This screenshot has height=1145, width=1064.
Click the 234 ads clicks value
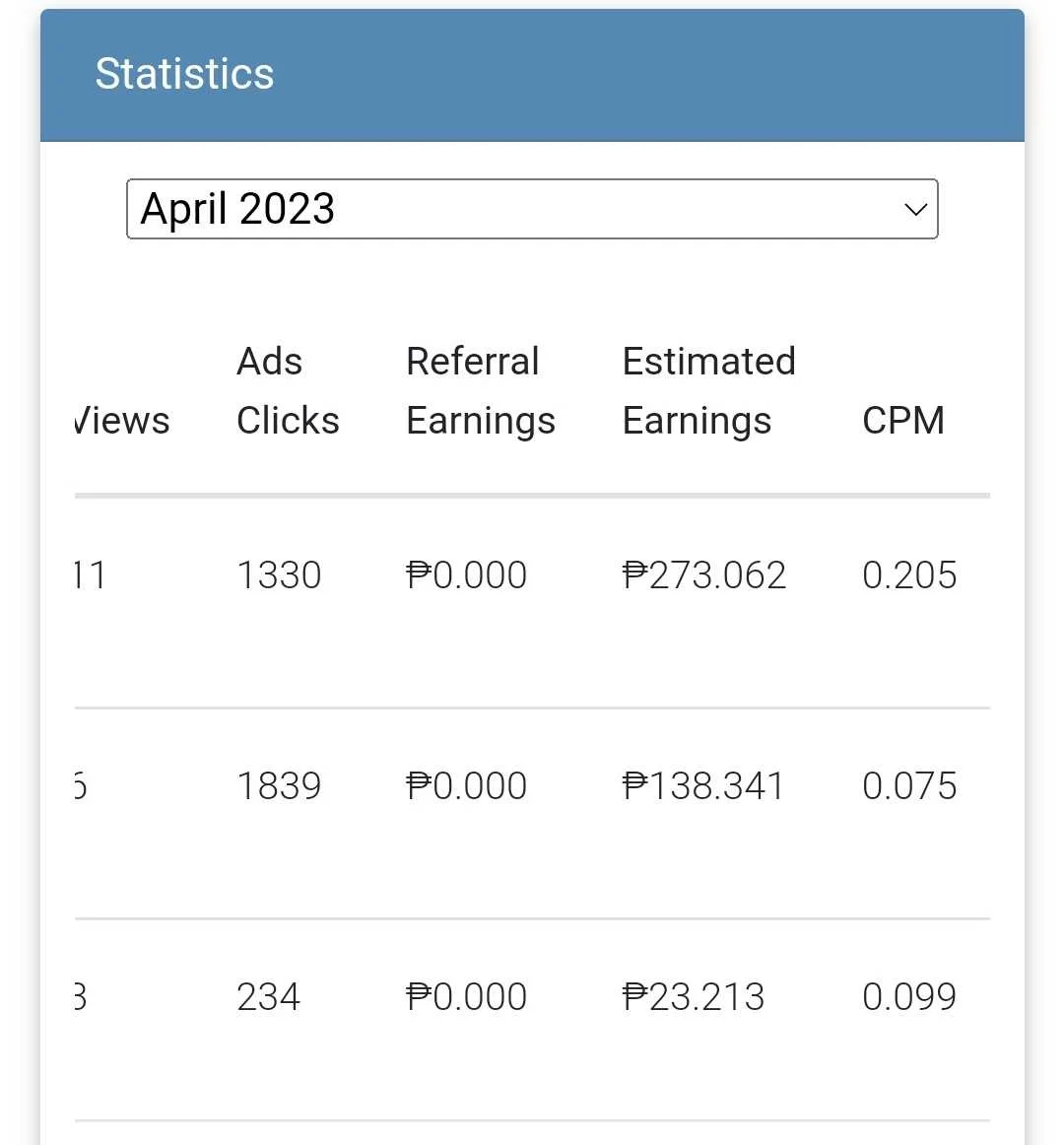268,997
